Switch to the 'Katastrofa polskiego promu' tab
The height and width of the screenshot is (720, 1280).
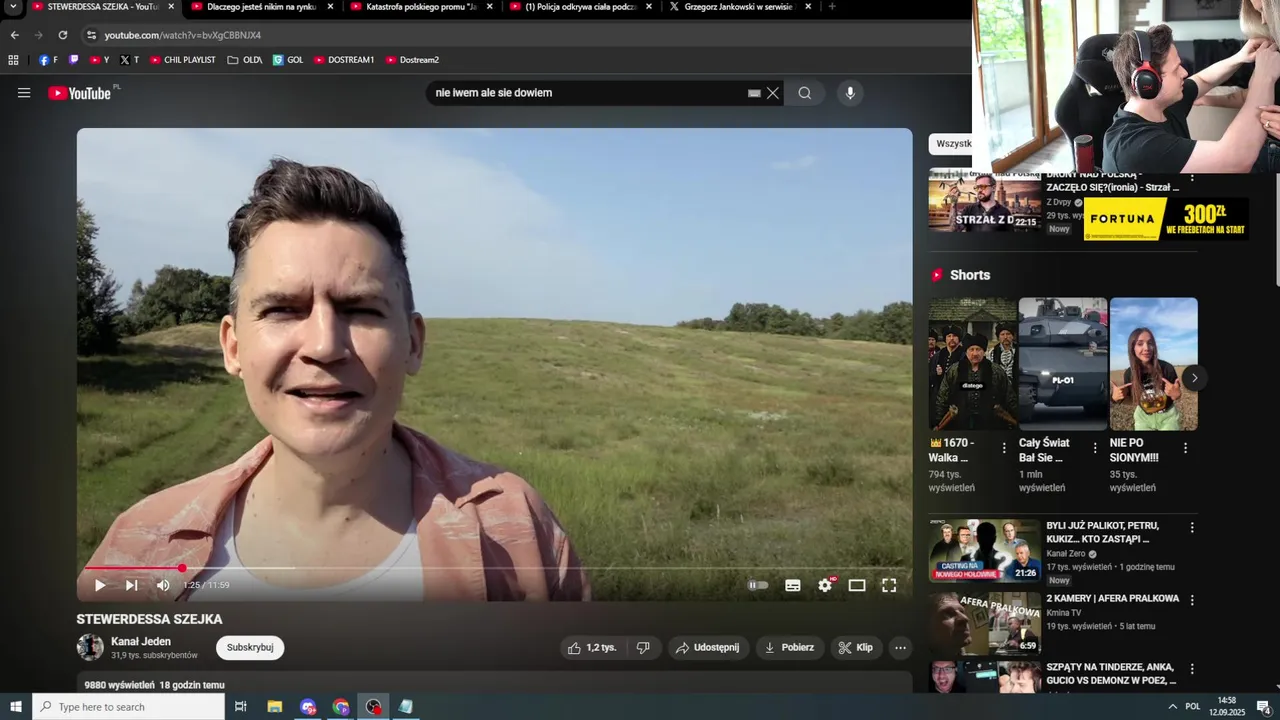point(421,7)
